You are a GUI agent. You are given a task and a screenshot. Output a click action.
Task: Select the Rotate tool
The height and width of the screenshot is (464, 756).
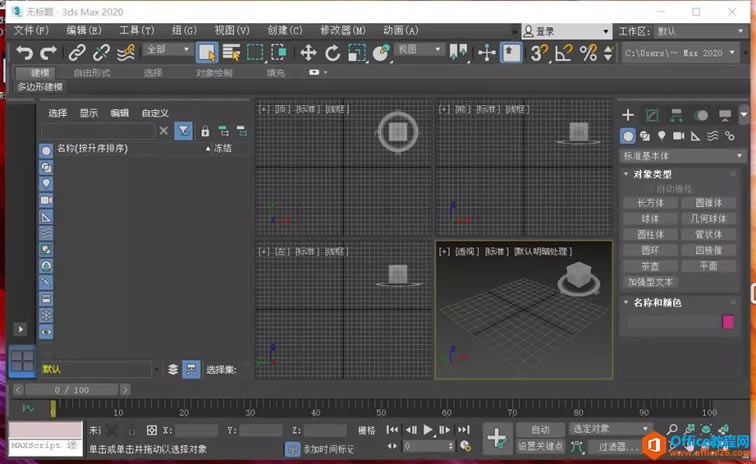pyautogui.click(x=332, y=52)
